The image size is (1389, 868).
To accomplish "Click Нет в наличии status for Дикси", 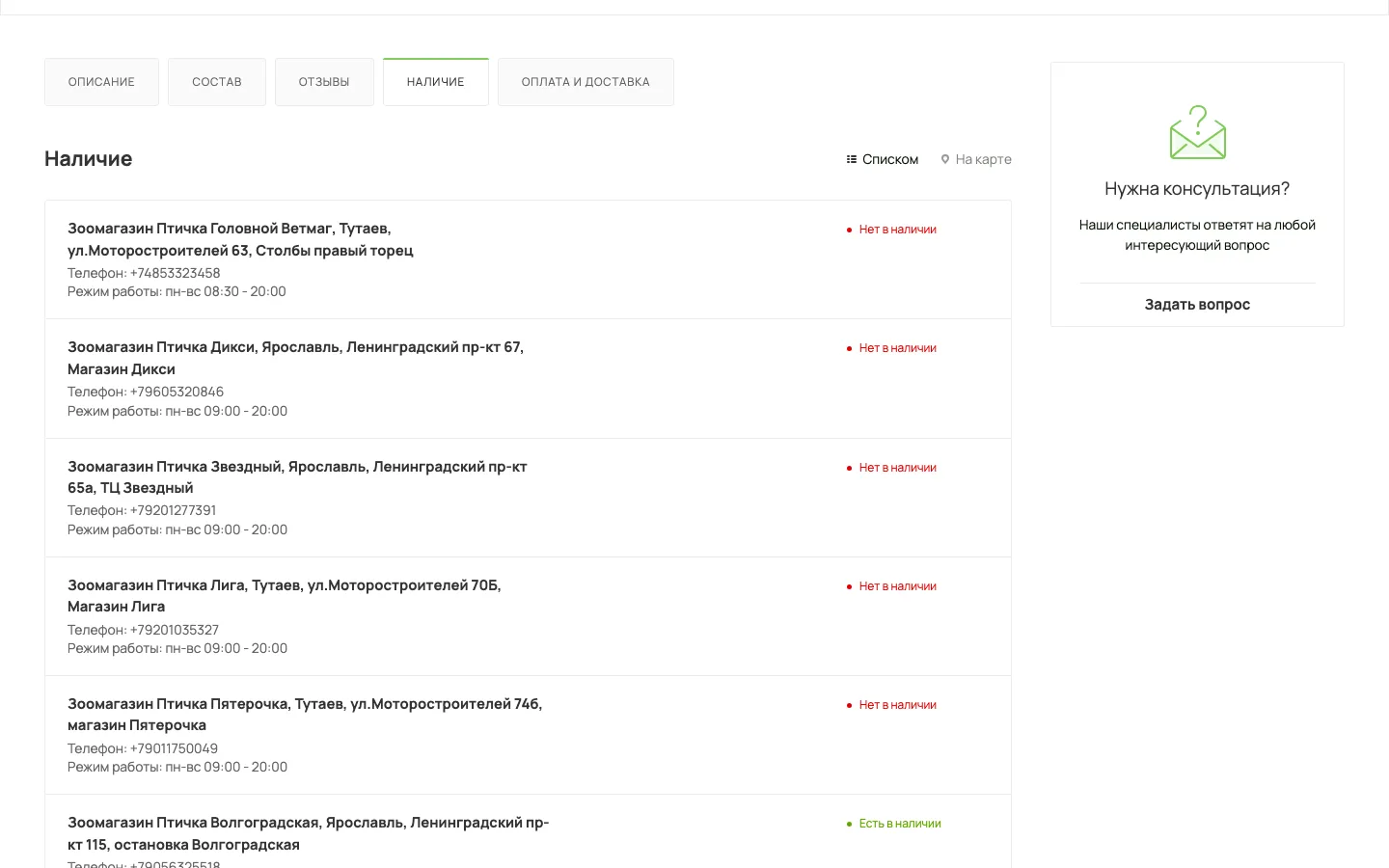I will tap(891, 348).
